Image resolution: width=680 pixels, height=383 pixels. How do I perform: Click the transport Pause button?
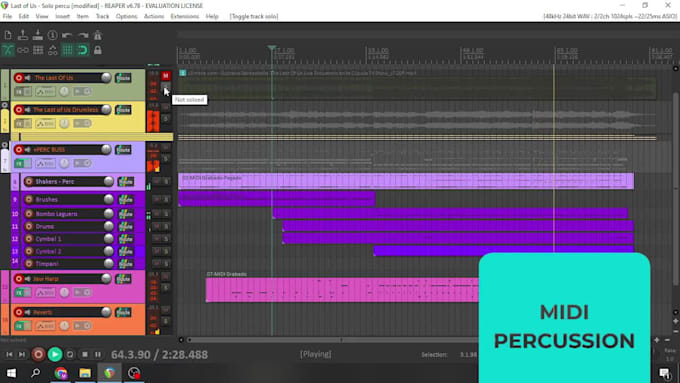point(98,355)
